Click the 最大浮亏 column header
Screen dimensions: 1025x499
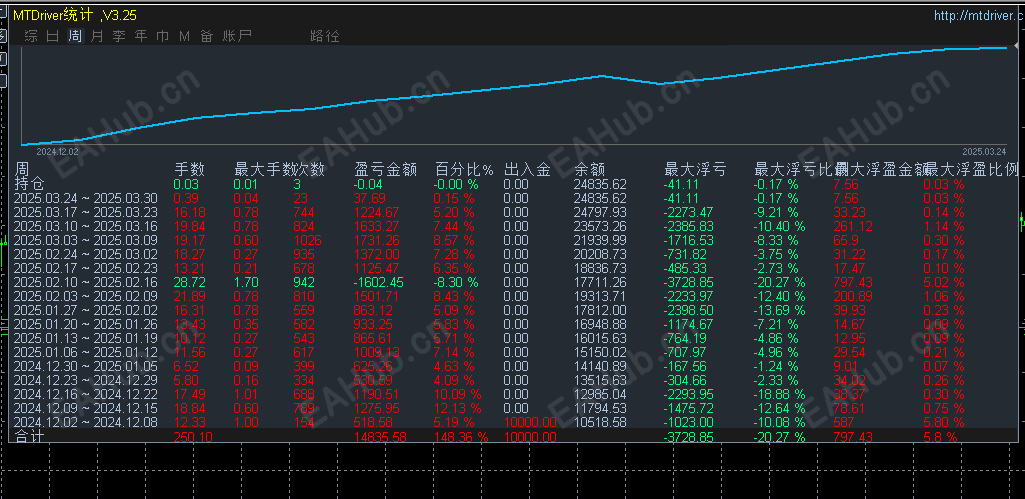[x=695, y=169]
